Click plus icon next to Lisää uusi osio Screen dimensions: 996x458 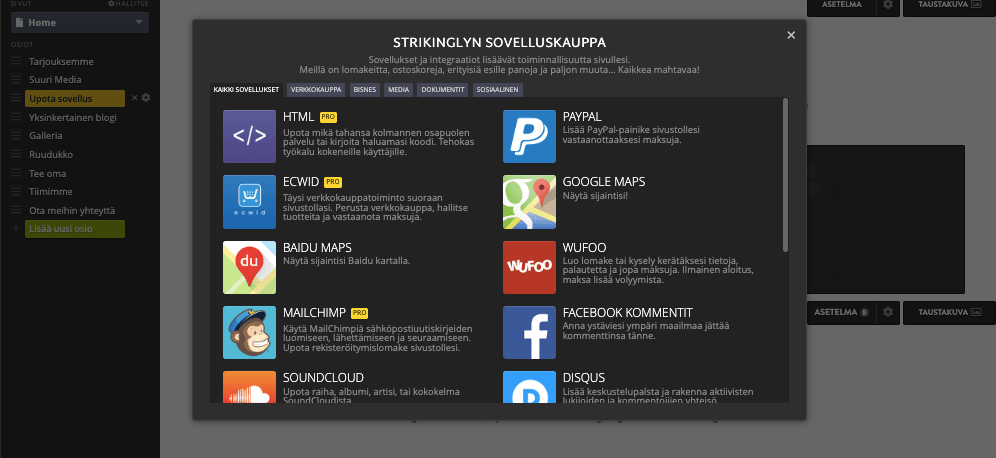pos(16,229)
